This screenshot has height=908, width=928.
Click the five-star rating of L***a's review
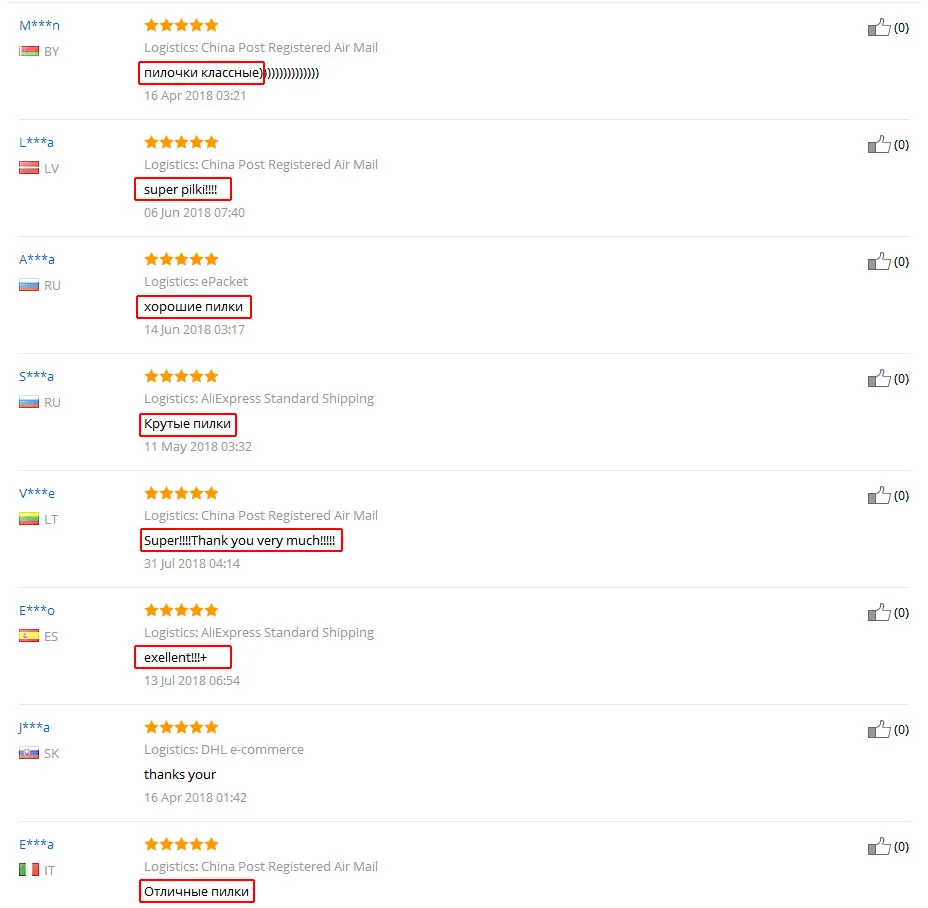[182, 142]
